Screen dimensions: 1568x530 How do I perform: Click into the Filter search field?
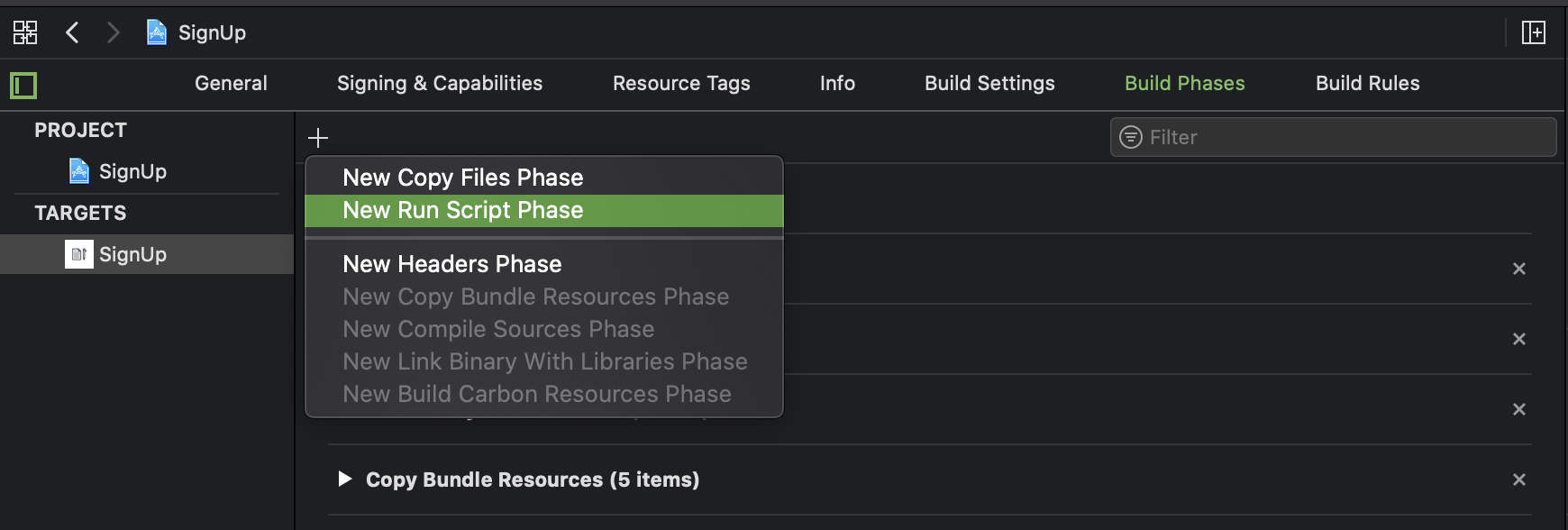[x=1343, y=137]
